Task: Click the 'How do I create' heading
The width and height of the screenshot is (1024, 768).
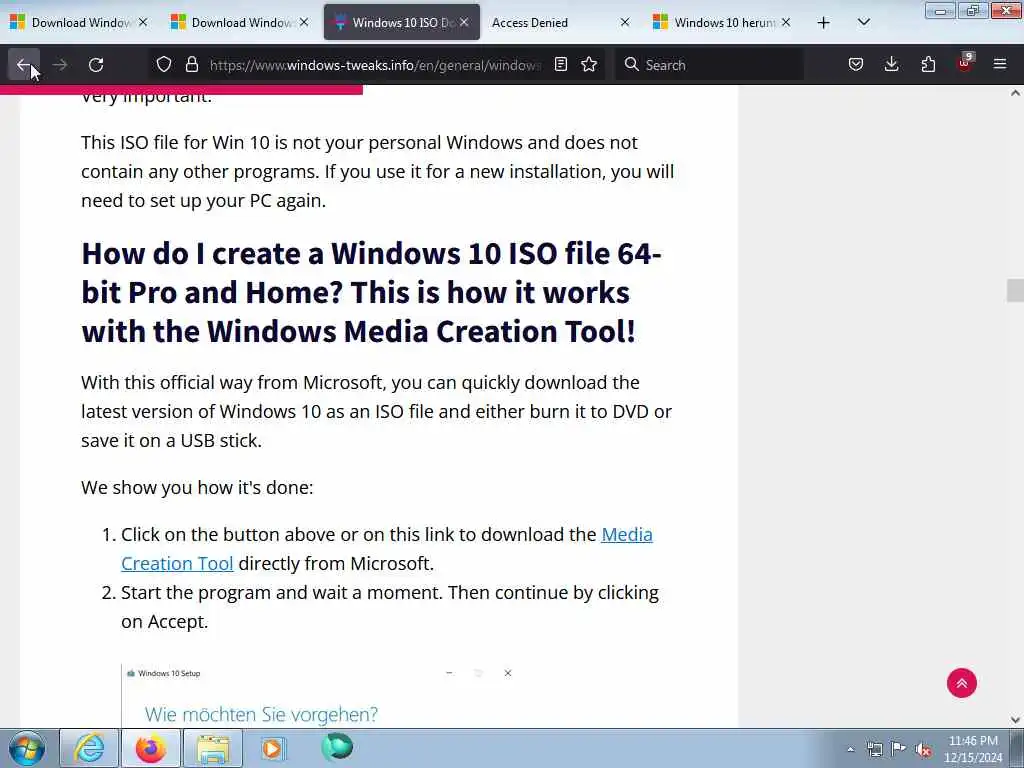Action: [371, 292]
